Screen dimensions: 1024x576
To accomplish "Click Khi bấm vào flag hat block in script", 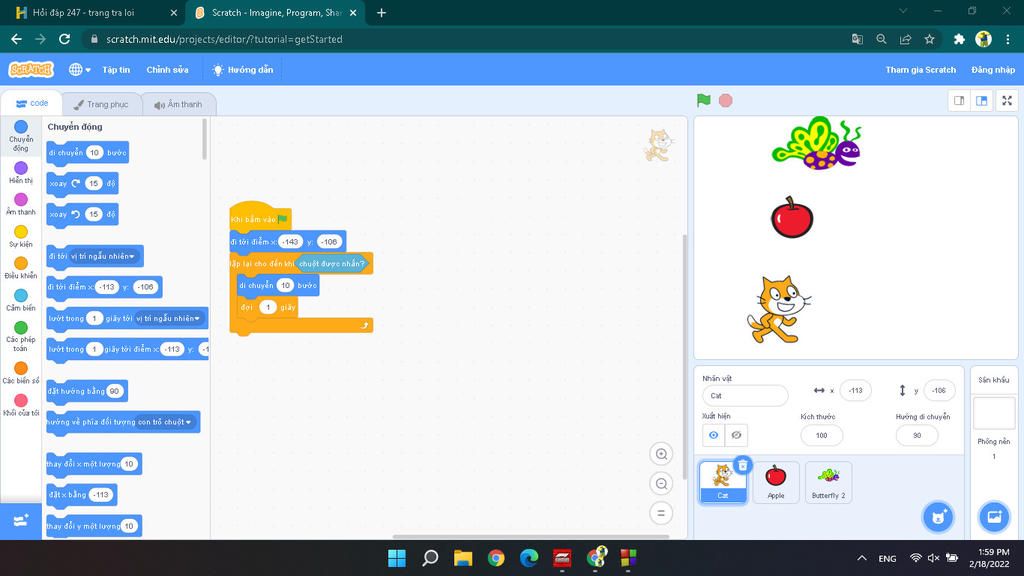I will point(260,217).
